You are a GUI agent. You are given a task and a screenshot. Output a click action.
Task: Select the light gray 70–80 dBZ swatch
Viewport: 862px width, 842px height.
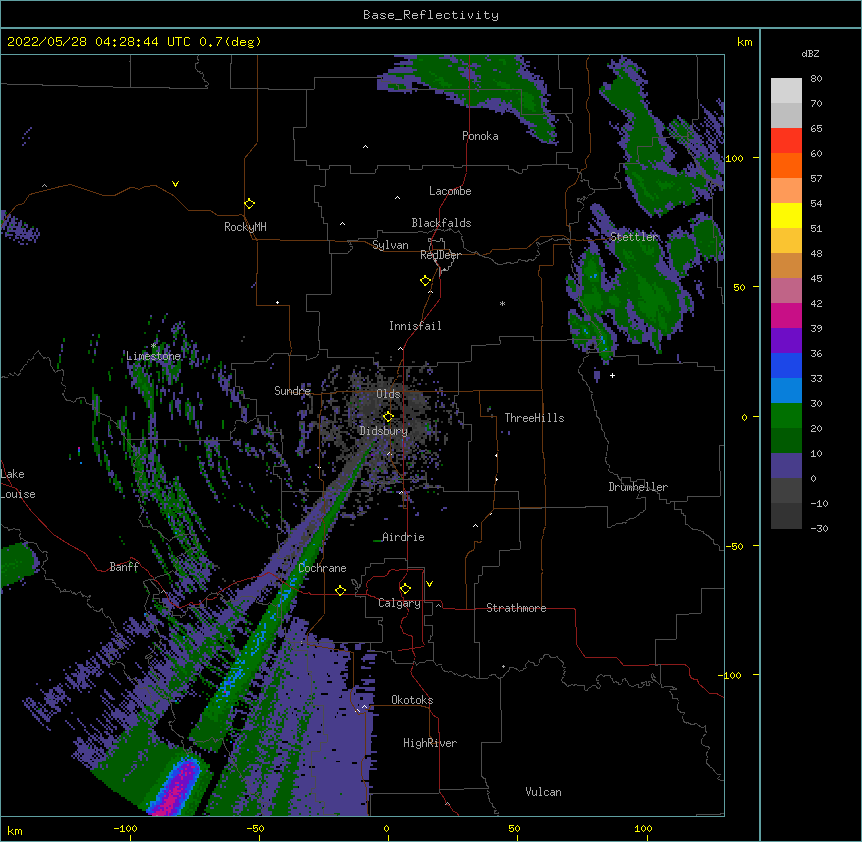pyautogui.click(x=786, y=91)
